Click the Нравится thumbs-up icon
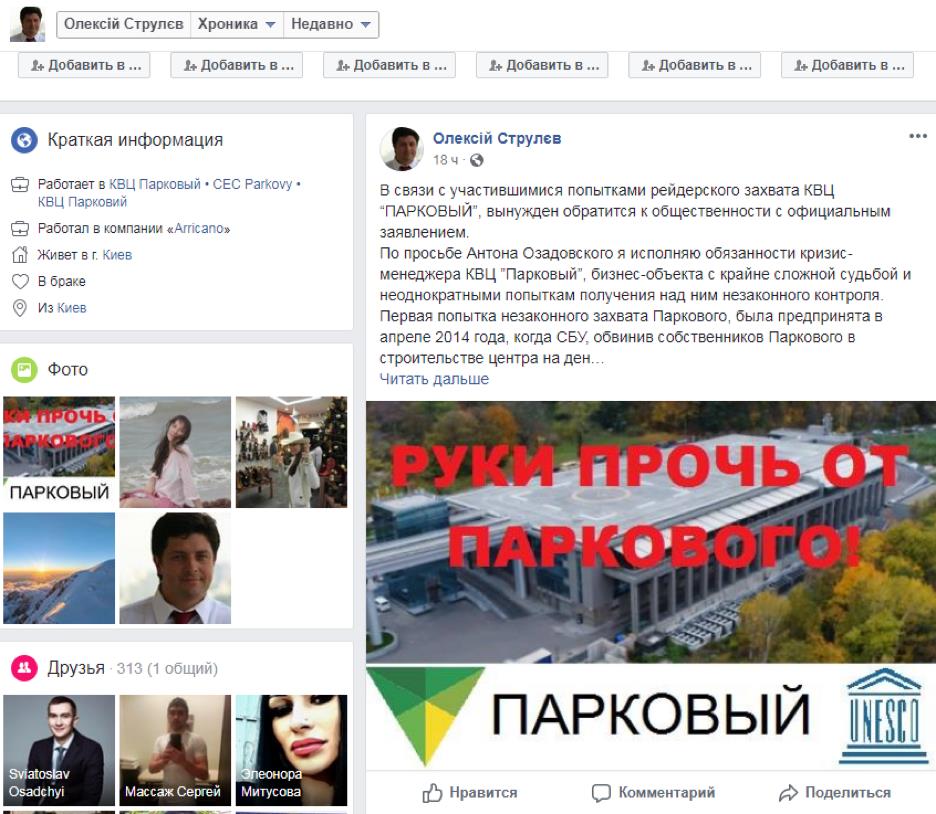Viewport: 936px width, 814px height. [x=432, y=793]
